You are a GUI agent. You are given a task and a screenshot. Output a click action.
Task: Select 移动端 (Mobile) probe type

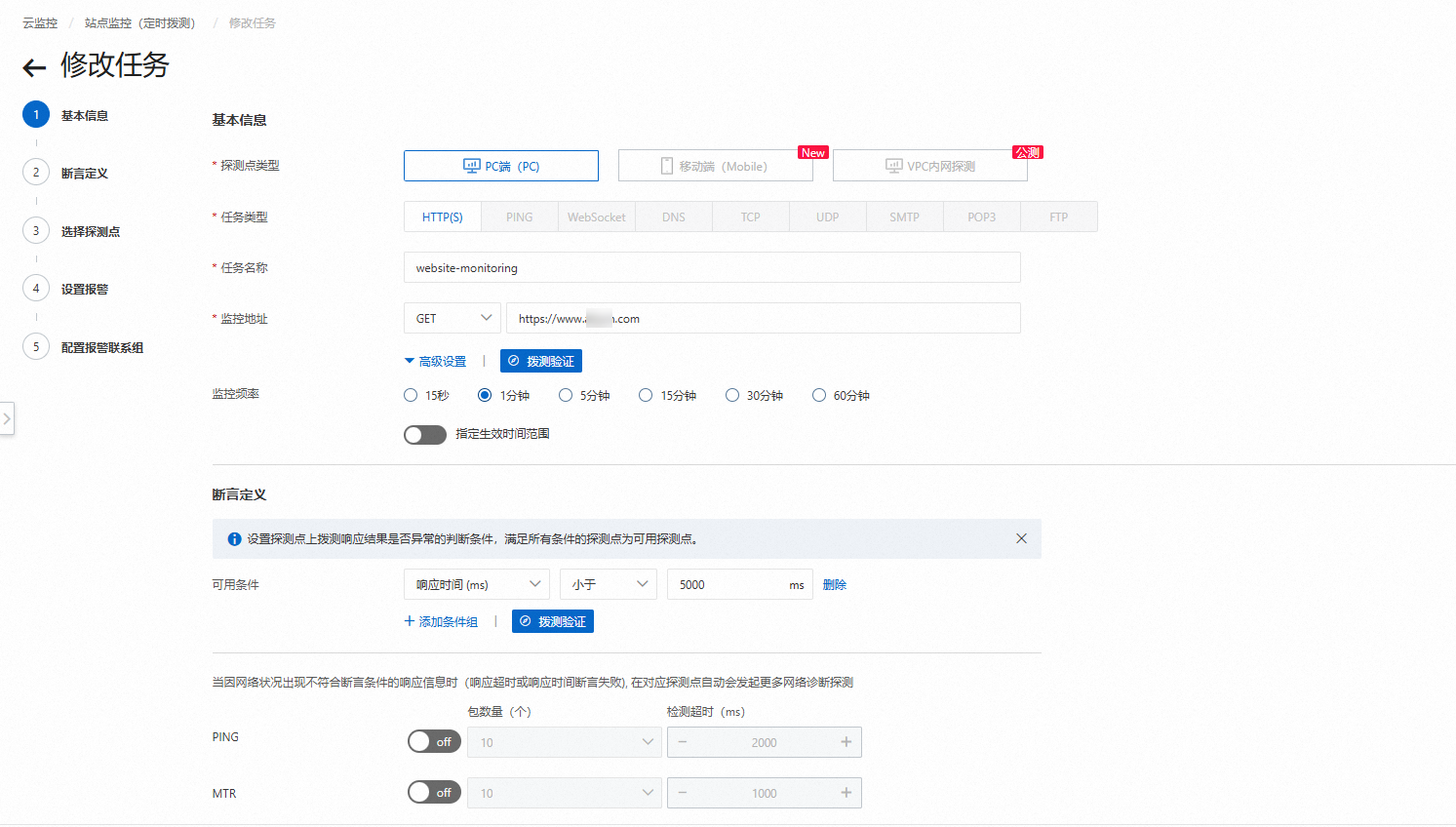click(716, 166)
